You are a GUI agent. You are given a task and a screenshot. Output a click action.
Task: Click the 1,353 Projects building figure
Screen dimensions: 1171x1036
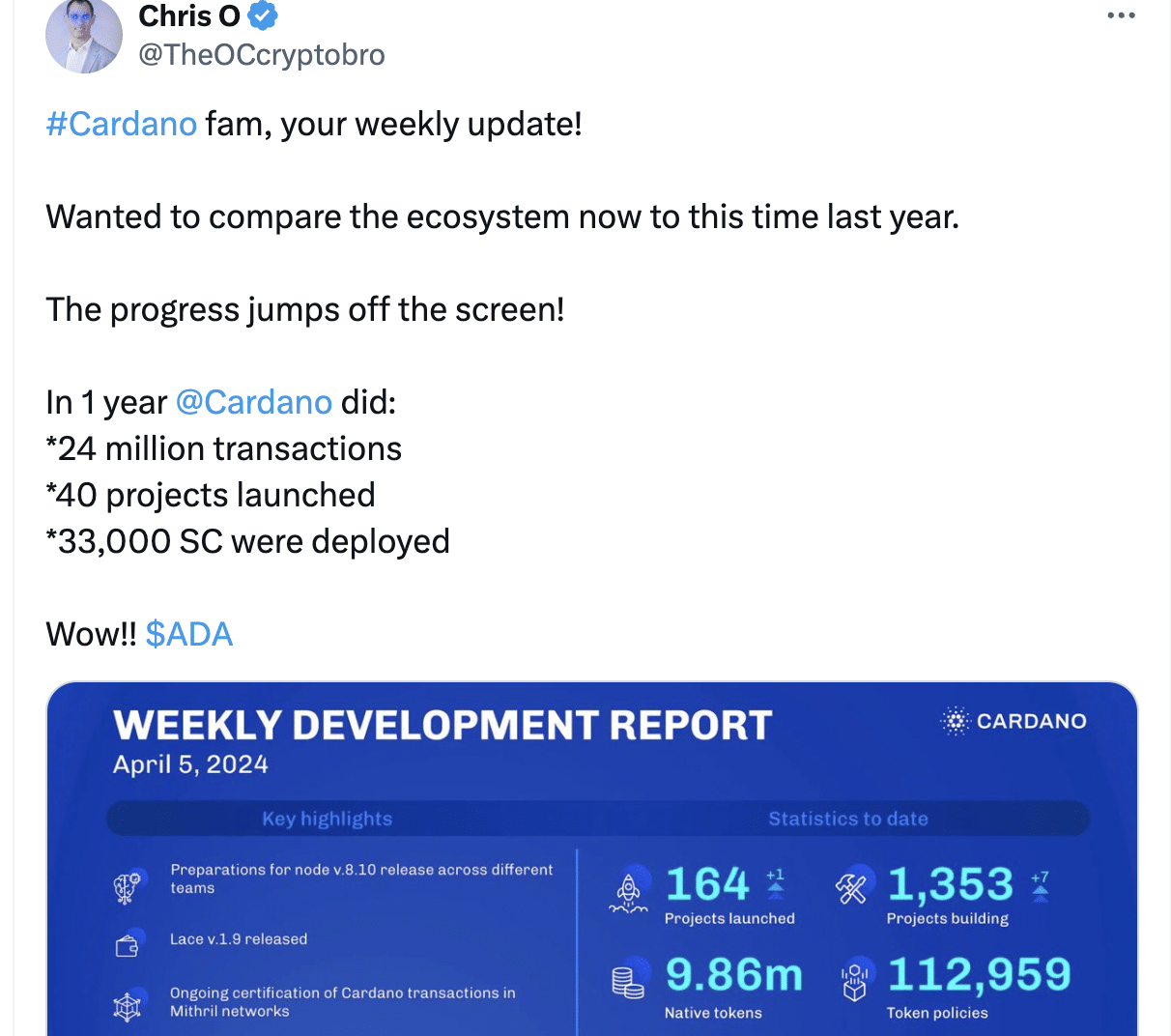coord(951,884)
